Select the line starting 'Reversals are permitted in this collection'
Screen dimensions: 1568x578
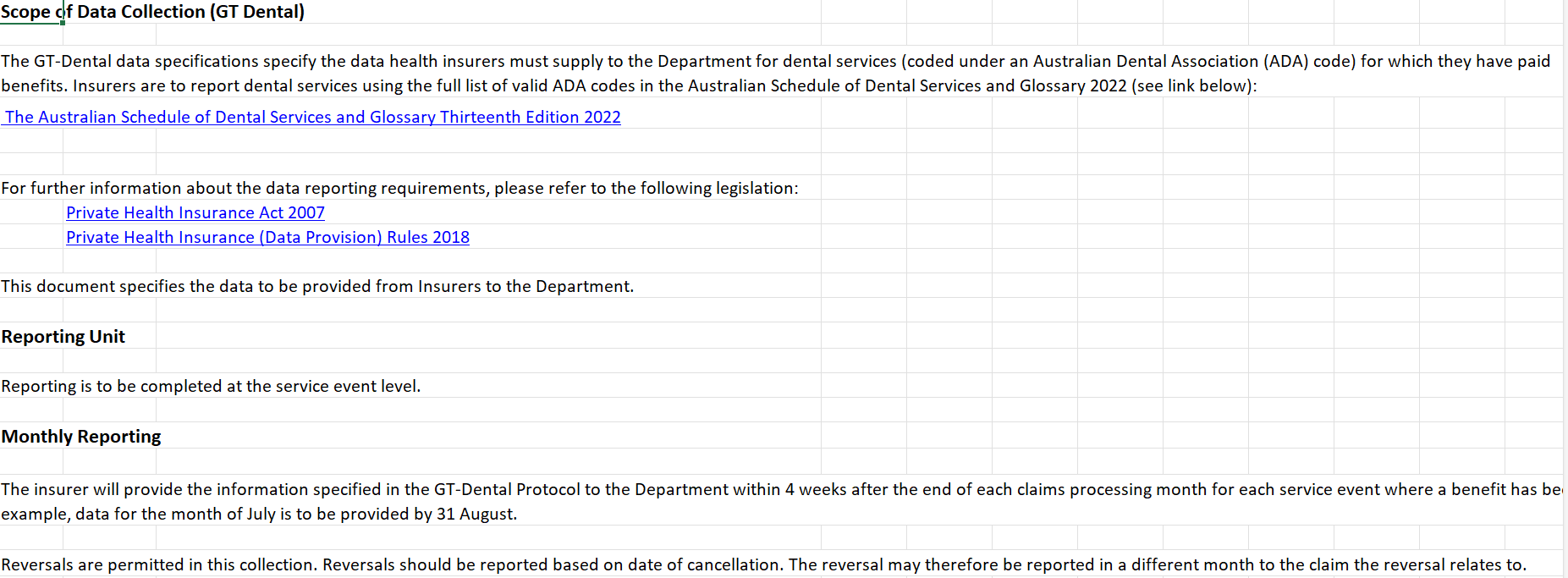pos(764,564)
